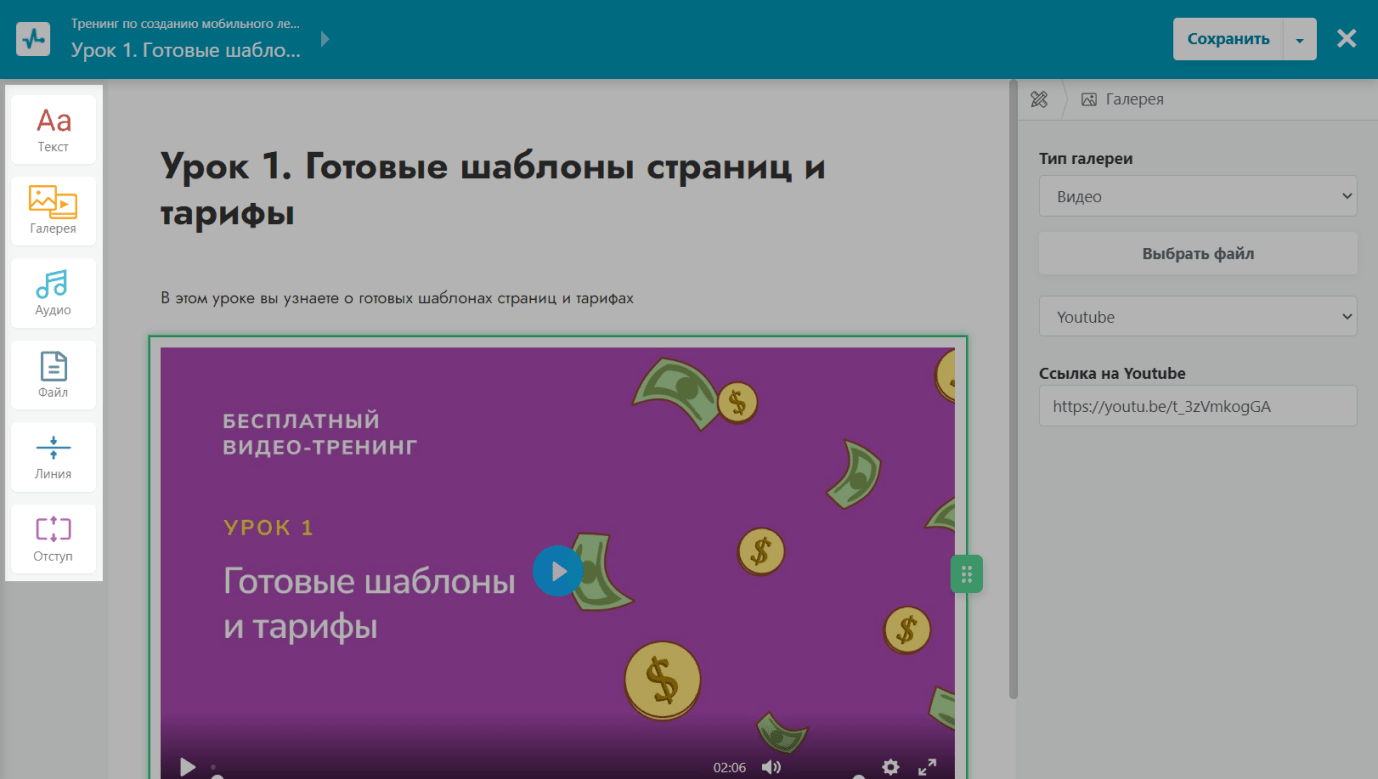Mute the video with the speaker icon

tap(771, 767)
